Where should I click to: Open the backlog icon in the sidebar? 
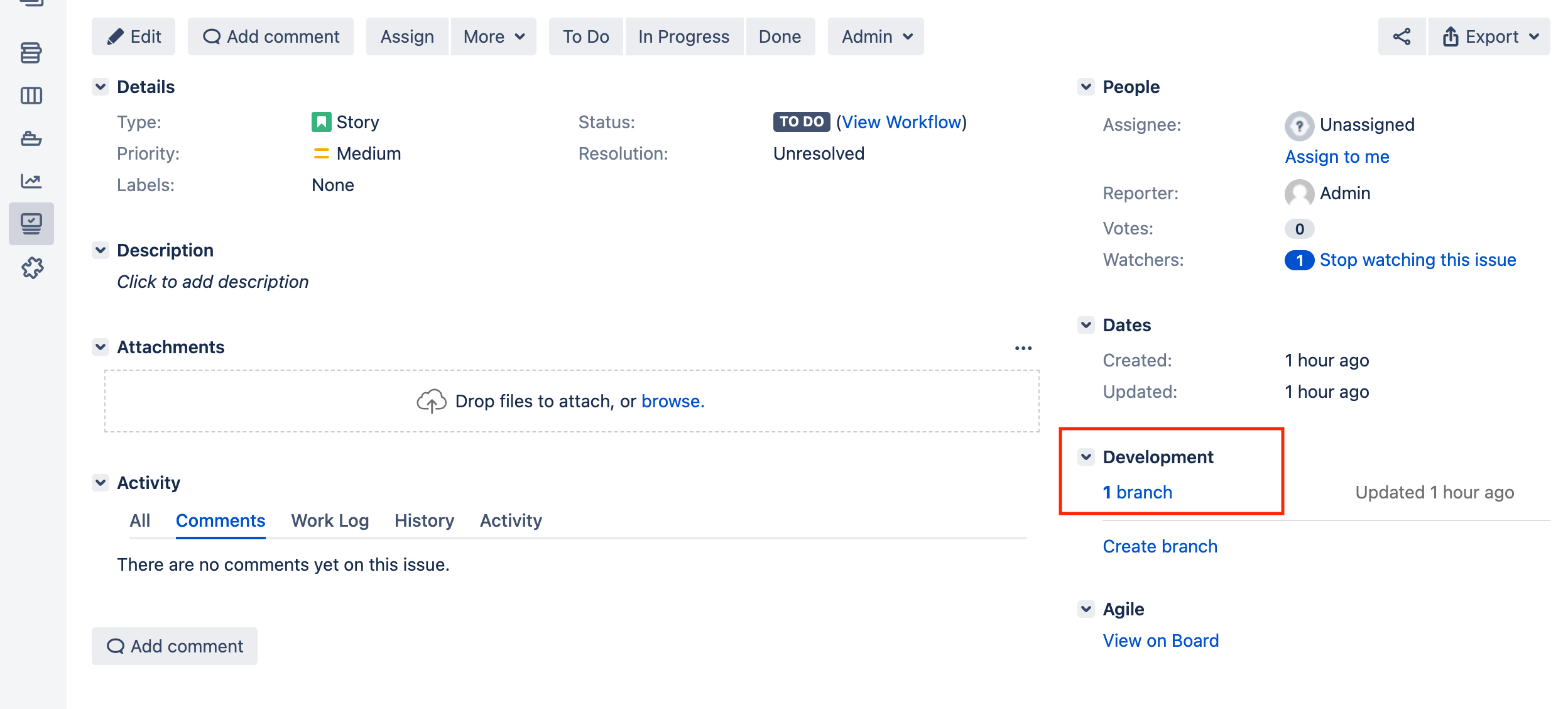(x=31, y=53)
